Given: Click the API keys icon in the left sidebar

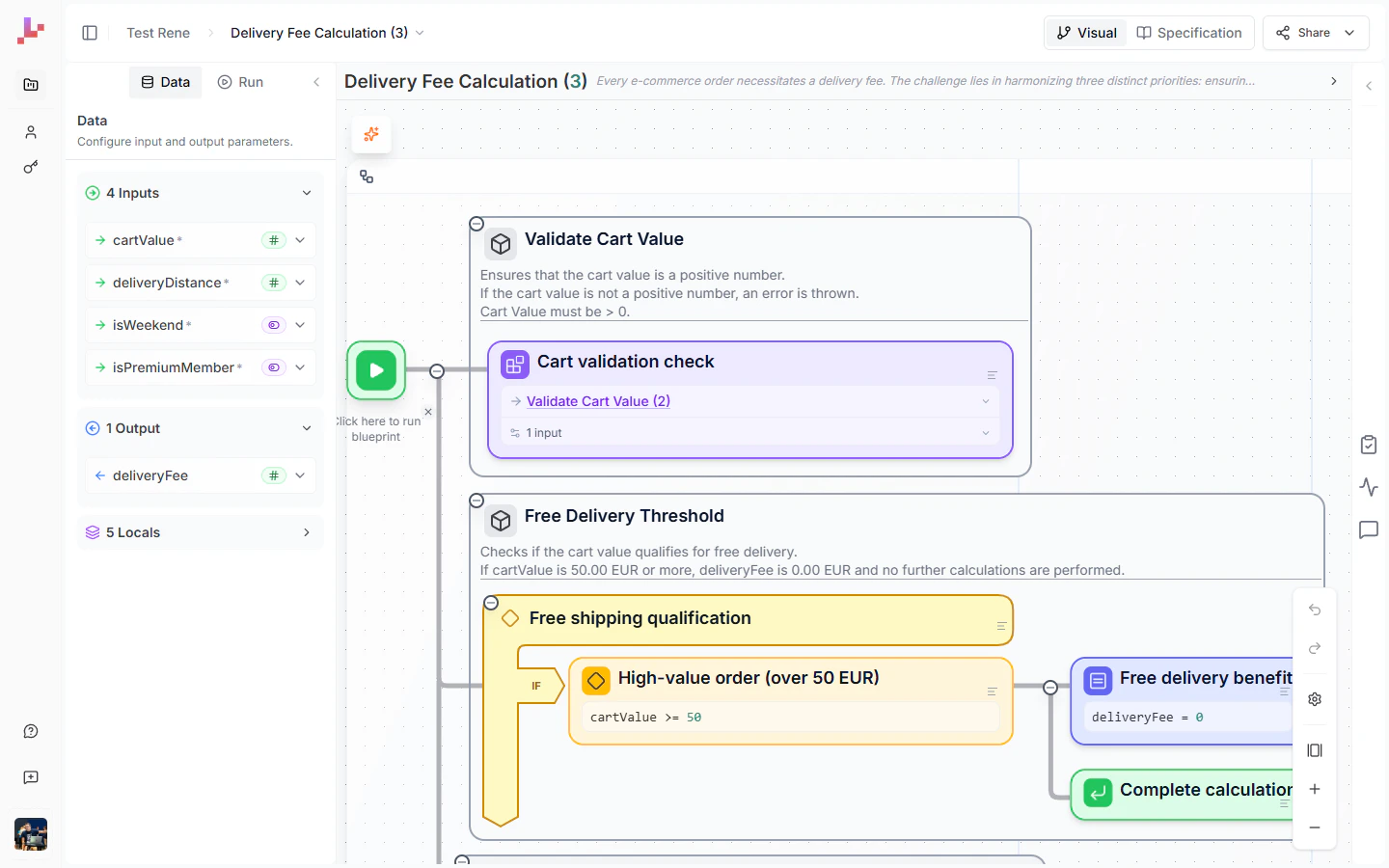Looking at the screenshot, I should 30,167.
